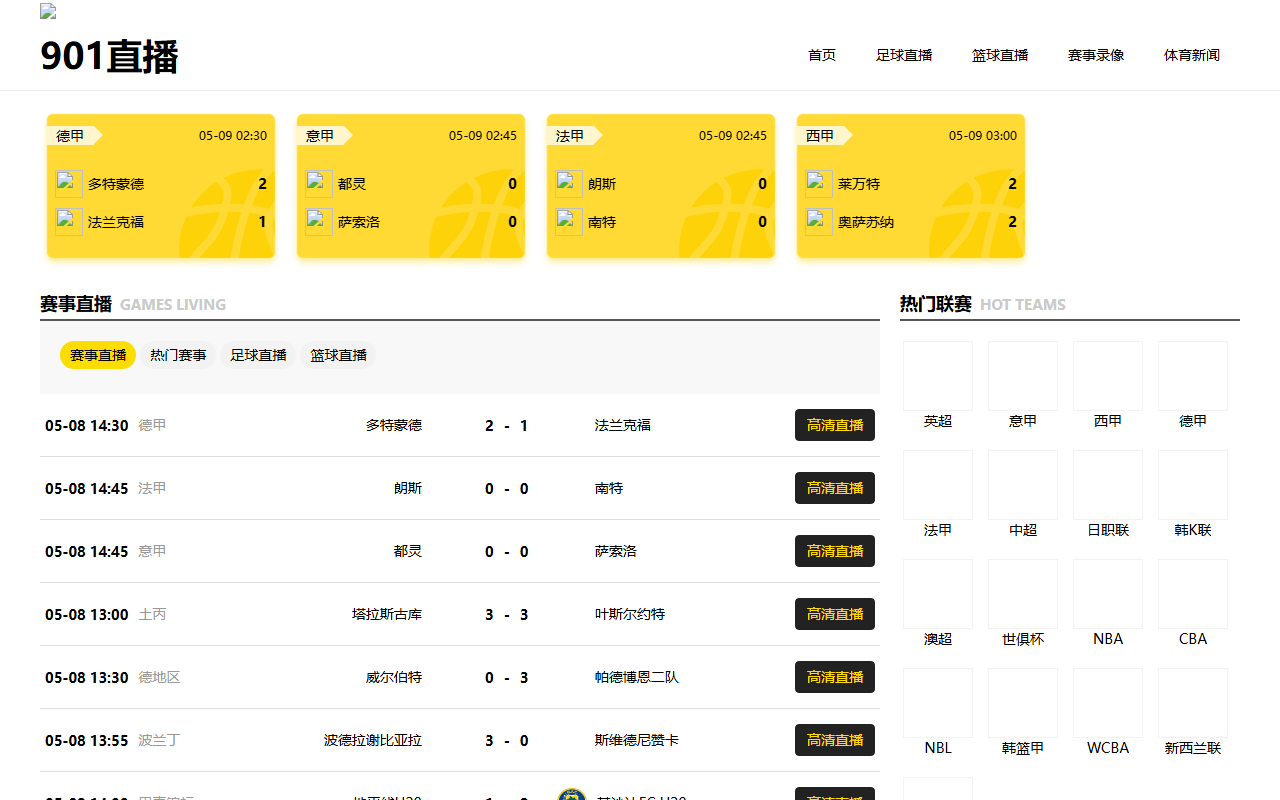
Task: Click the 南特 team logo in 法甲 card
Action: tap(569, 222)
